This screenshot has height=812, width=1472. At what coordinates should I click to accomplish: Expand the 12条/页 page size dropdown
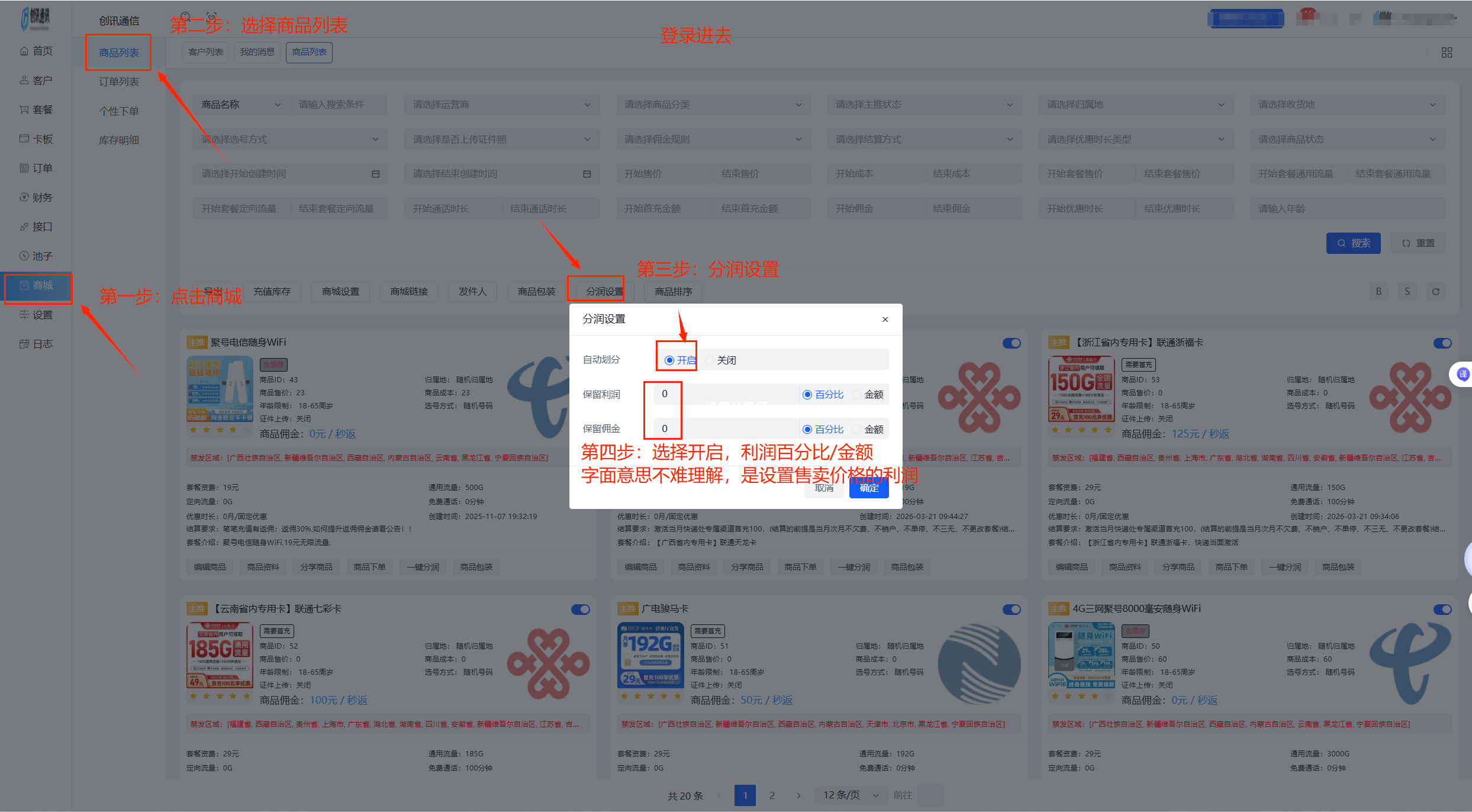coord(849,795)
